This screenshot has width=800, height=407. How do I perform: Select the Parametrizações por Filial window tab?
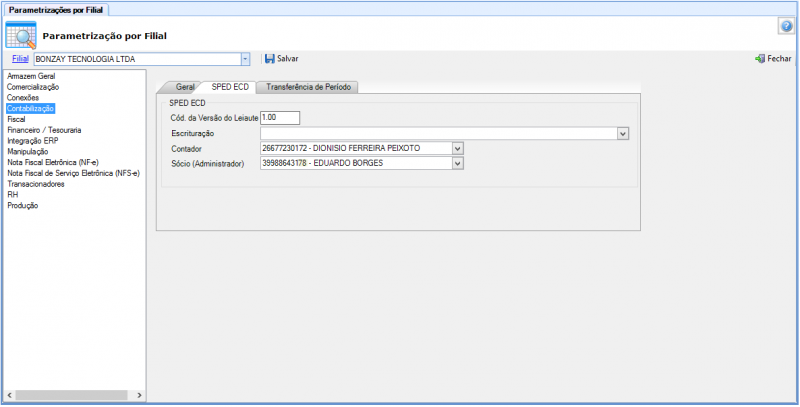[55, 9]
